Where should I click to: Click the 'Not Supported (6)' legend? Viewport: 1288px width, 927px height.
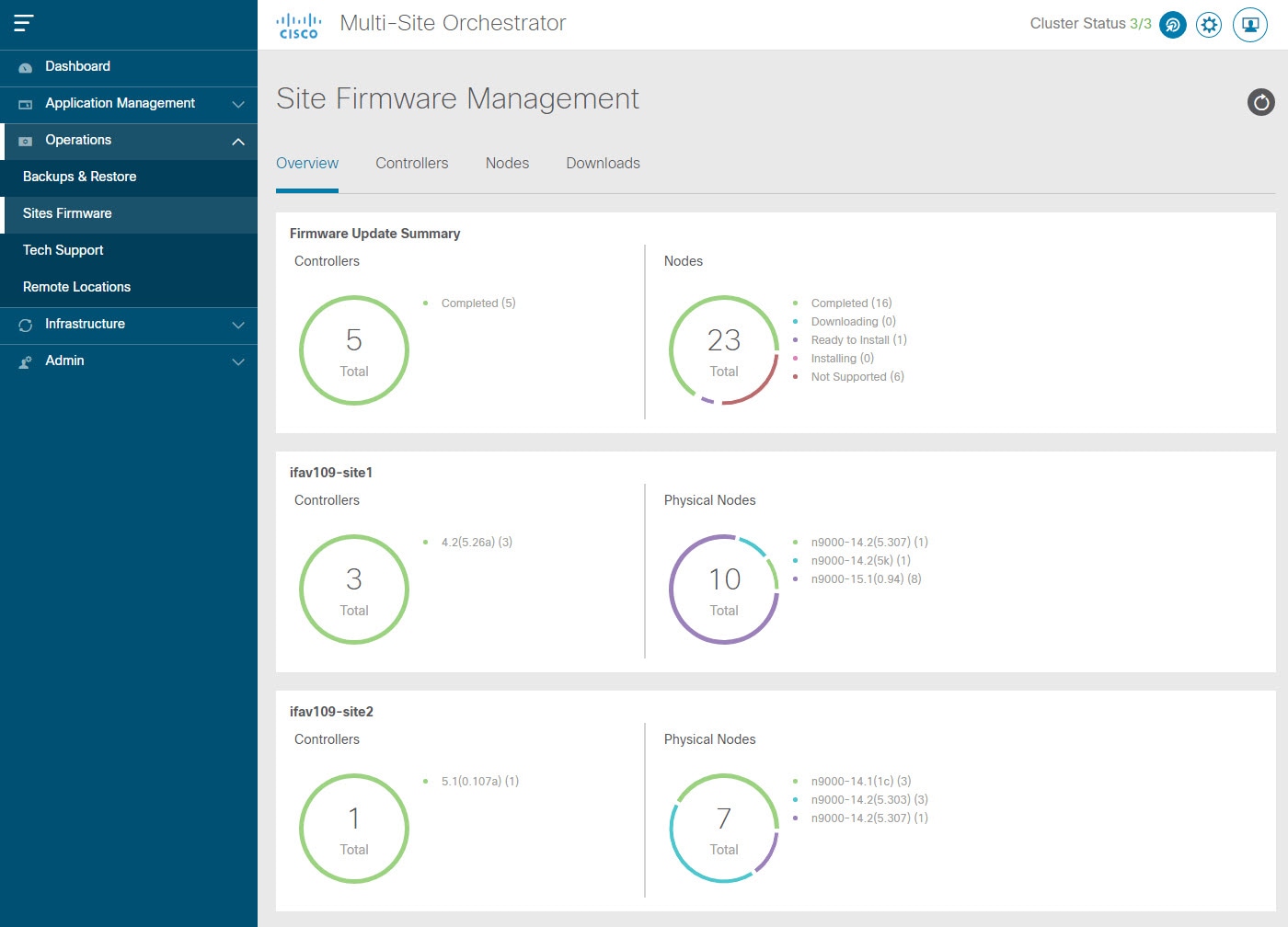(857, 377)
